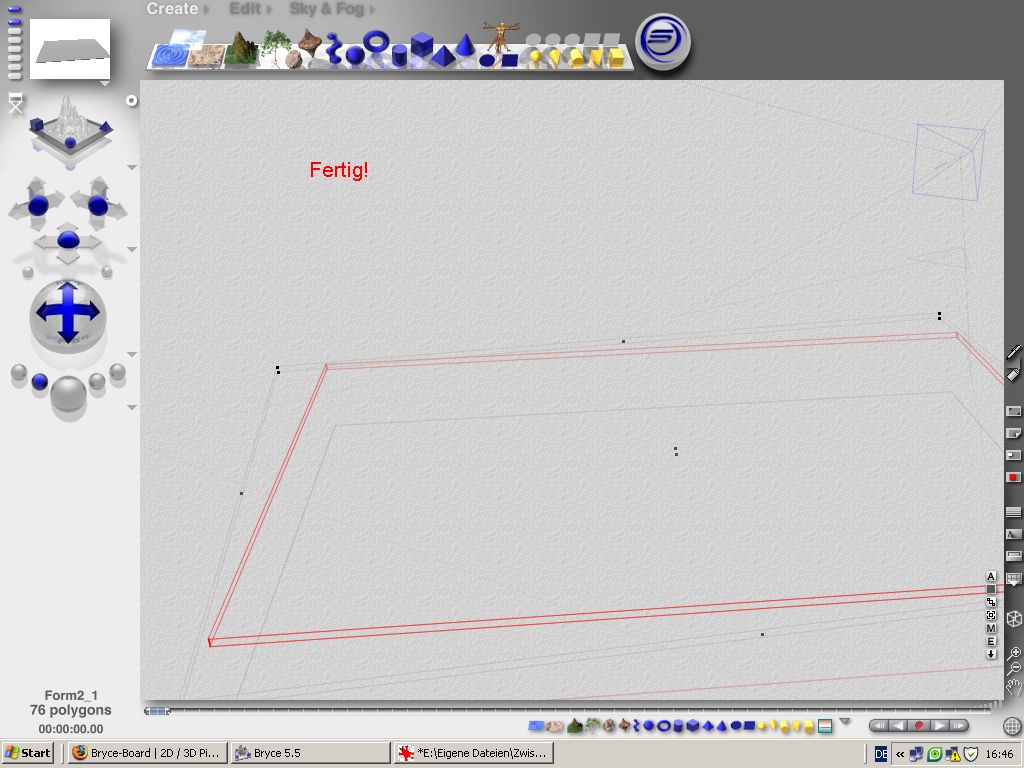The height and width of the screenshot is (768, 1024).
Task: Create a yellow radial light
Action: [535, 57]
